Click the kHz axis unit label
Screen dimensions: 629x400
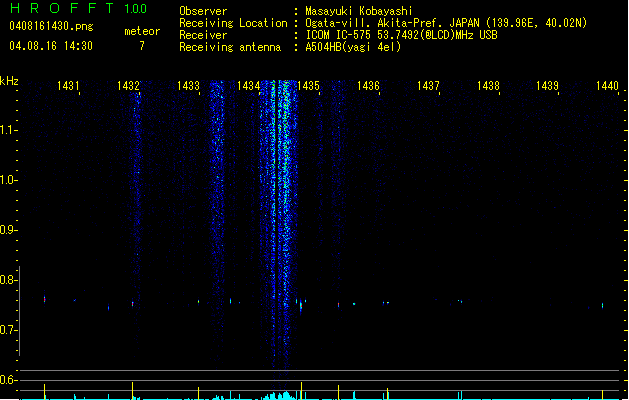[9, 81]
